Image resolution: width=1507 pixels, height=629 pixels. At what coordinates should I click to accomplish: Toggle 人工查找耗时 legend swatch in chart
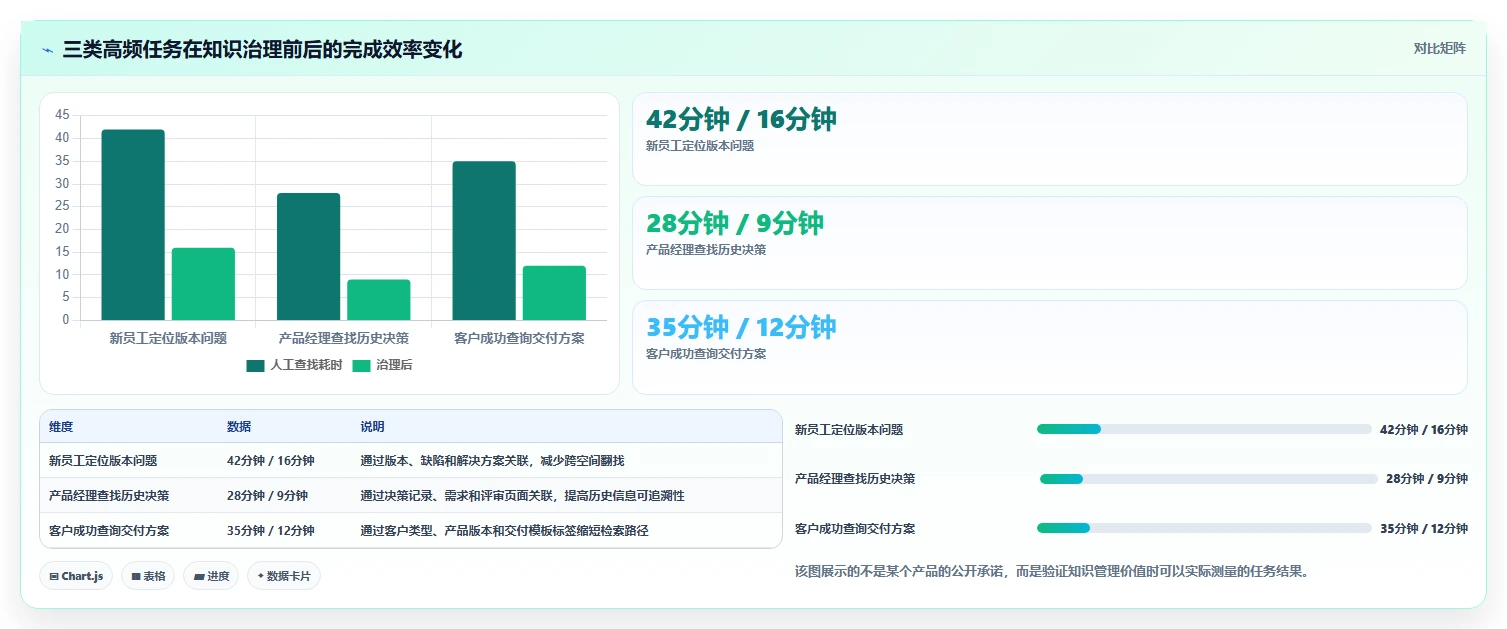coord(256,366)
